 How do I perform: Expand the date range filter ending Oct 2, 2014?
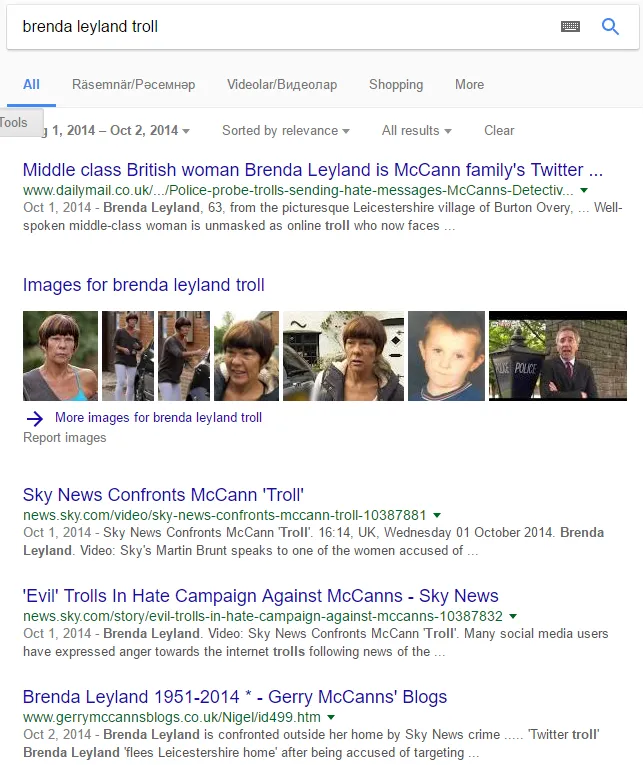pyautogui.click(x=116, y=130)
